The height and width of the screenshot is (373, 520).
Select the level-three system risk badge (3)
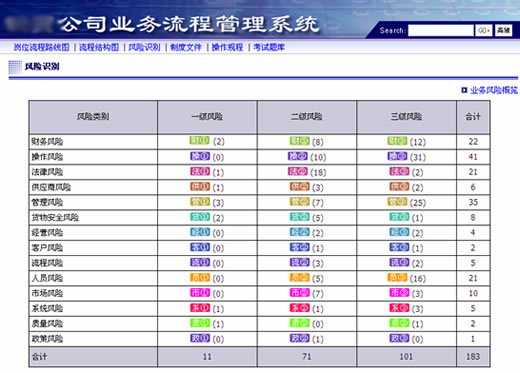click(399, 307)
